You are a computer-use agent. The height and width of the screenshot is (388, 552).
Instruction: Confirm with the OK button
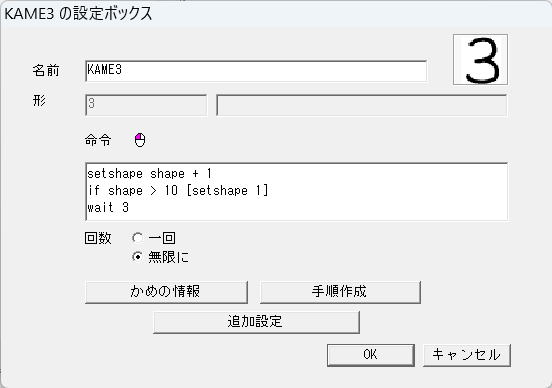tap(371, 355)
